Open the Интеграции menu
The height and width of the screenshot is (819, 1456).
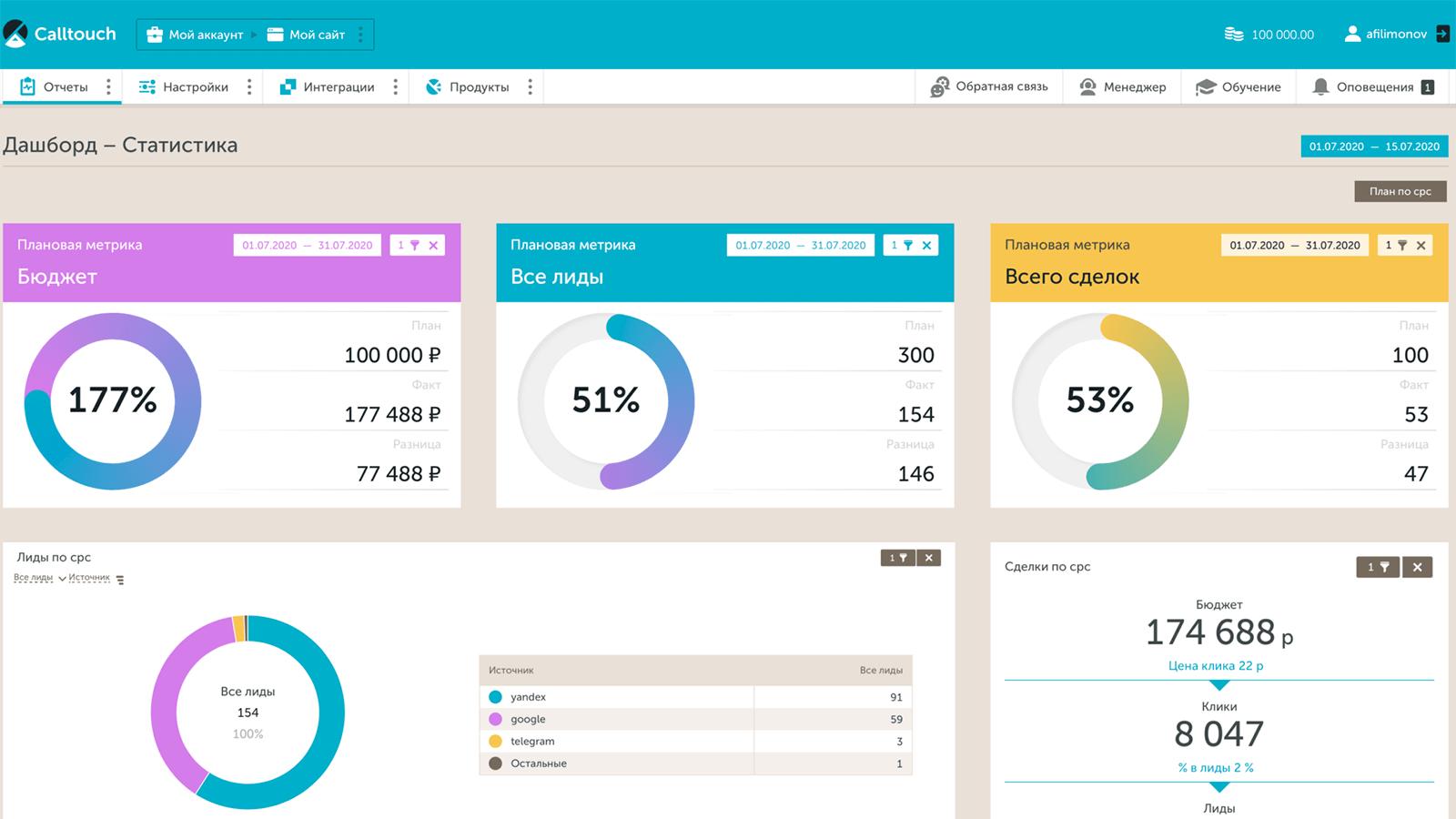(327, 87)
